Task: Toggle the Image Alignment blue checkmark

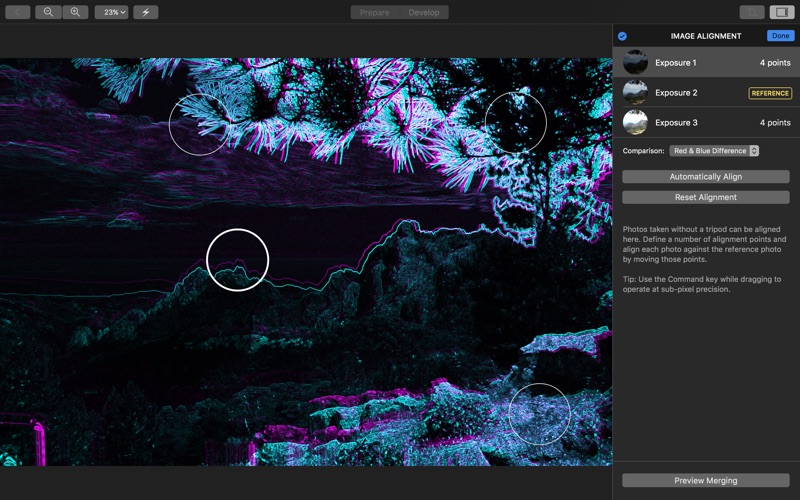Action: click(x=622, y=36)
